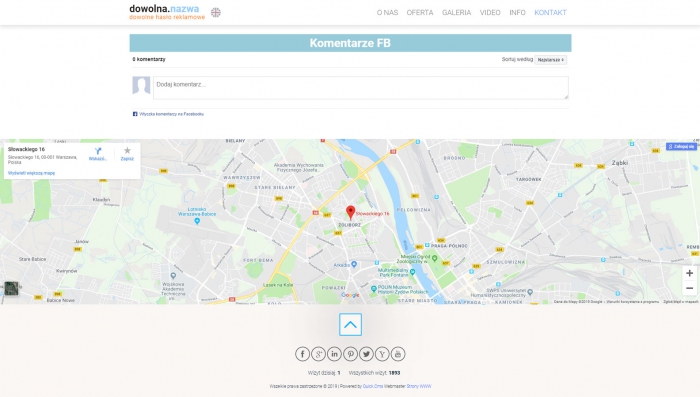Open the Pinterest social icon

click(350, 354)
